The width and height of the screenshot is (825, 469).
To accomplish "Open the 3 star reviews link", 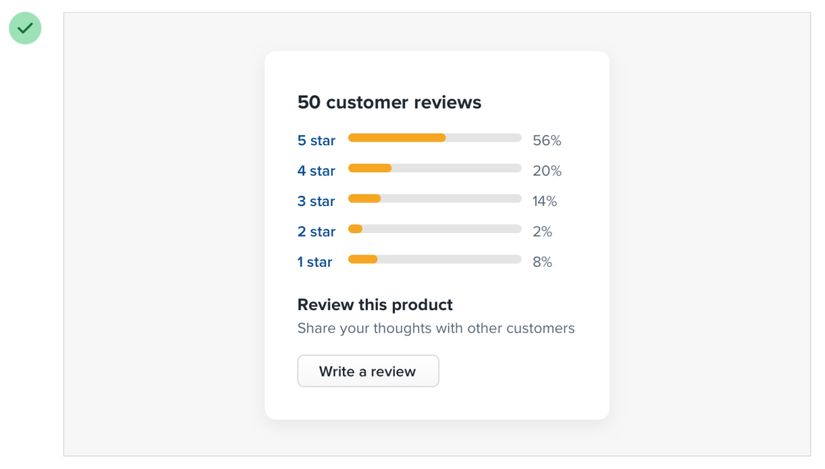I will pyautogui.click(x=316, y=201).
